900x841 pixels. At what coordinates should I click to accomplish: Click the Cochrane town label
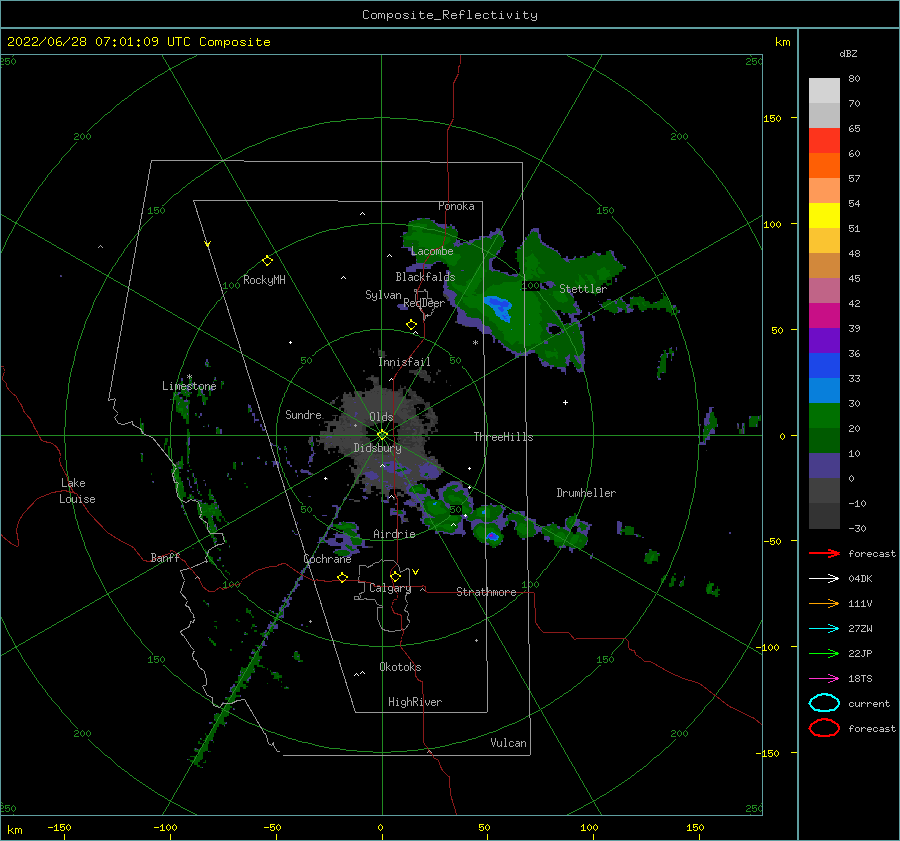tap(327, 559)
